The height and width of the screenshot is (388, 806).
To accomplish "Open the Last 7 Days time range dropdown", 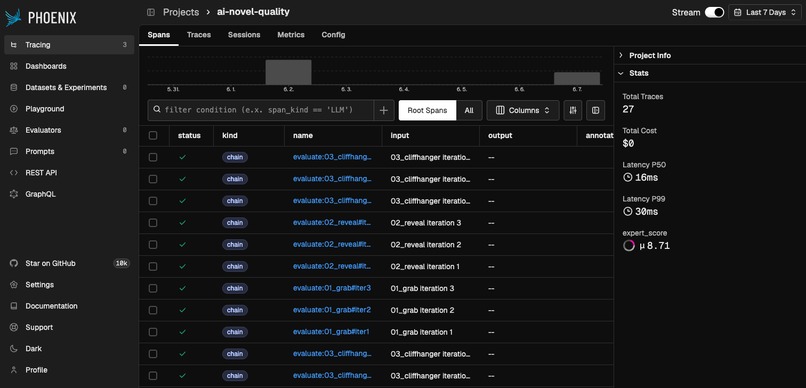I will click(x=765, y=12).
